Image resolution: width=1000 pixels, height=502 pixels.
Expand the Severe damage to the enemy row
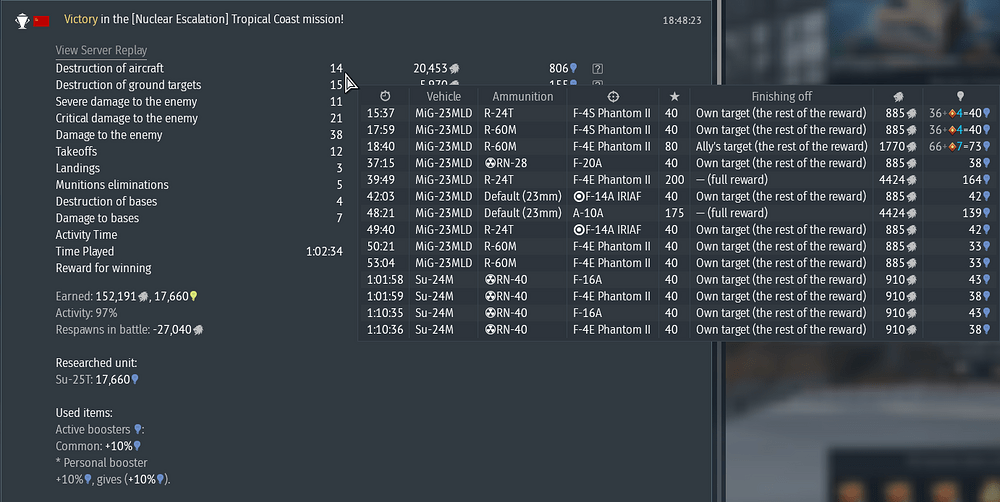(x=126, y=102)
